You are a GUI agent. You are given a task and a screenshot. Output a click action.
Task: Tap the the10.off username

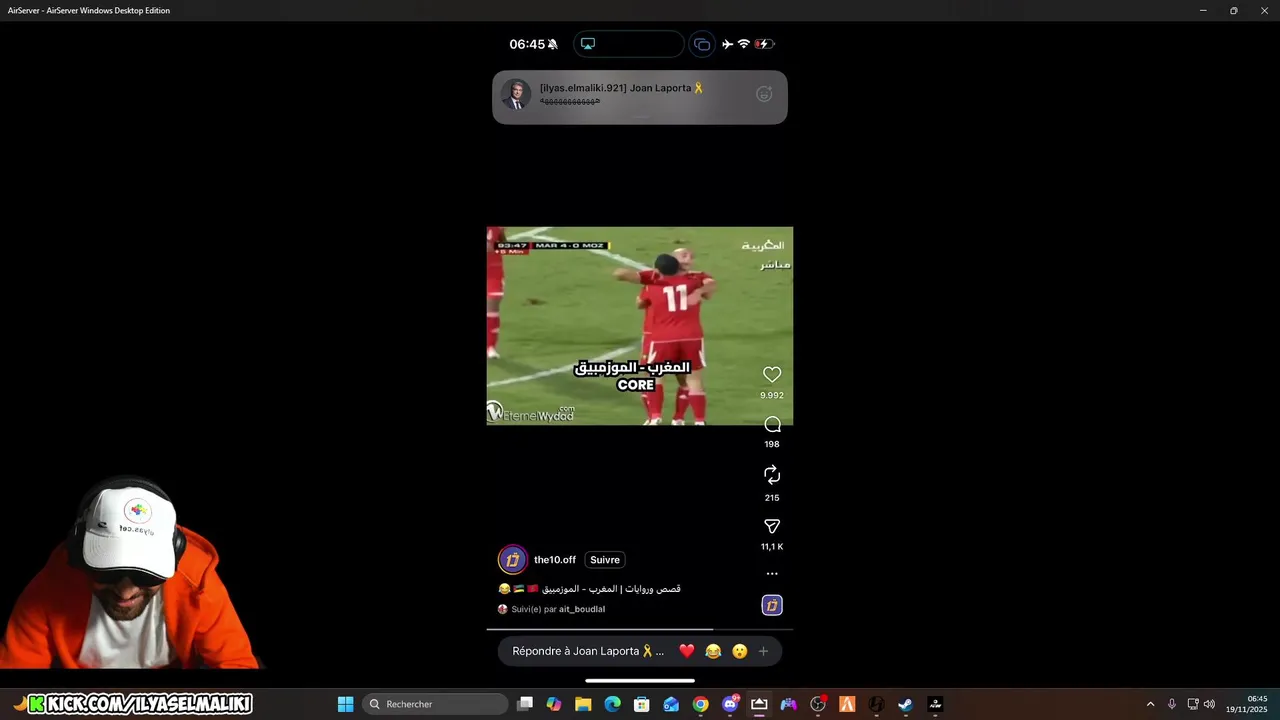[x=555, y=560]
